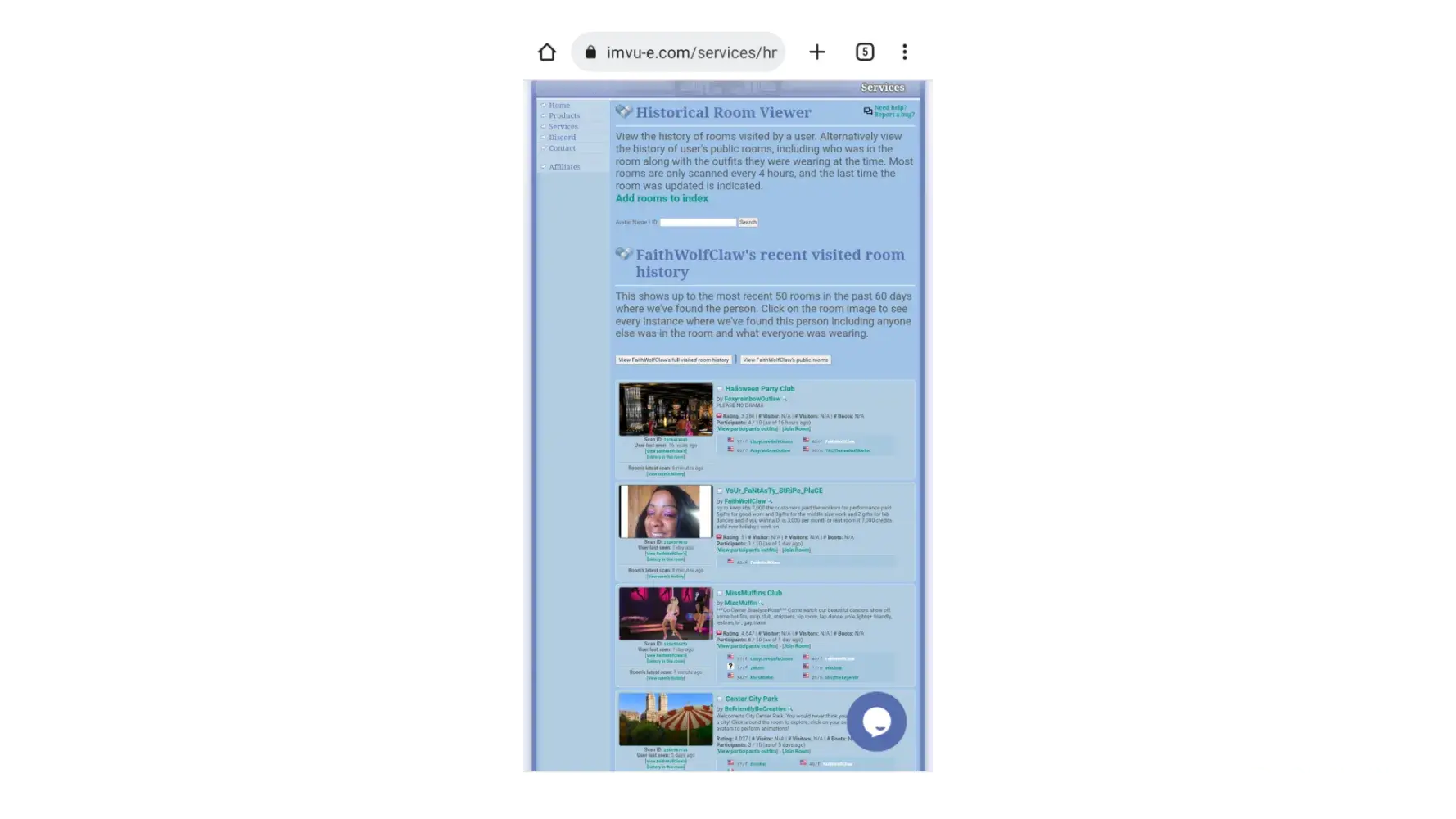Open BeFriendlyBeCreative's profile link

(755, 708)
